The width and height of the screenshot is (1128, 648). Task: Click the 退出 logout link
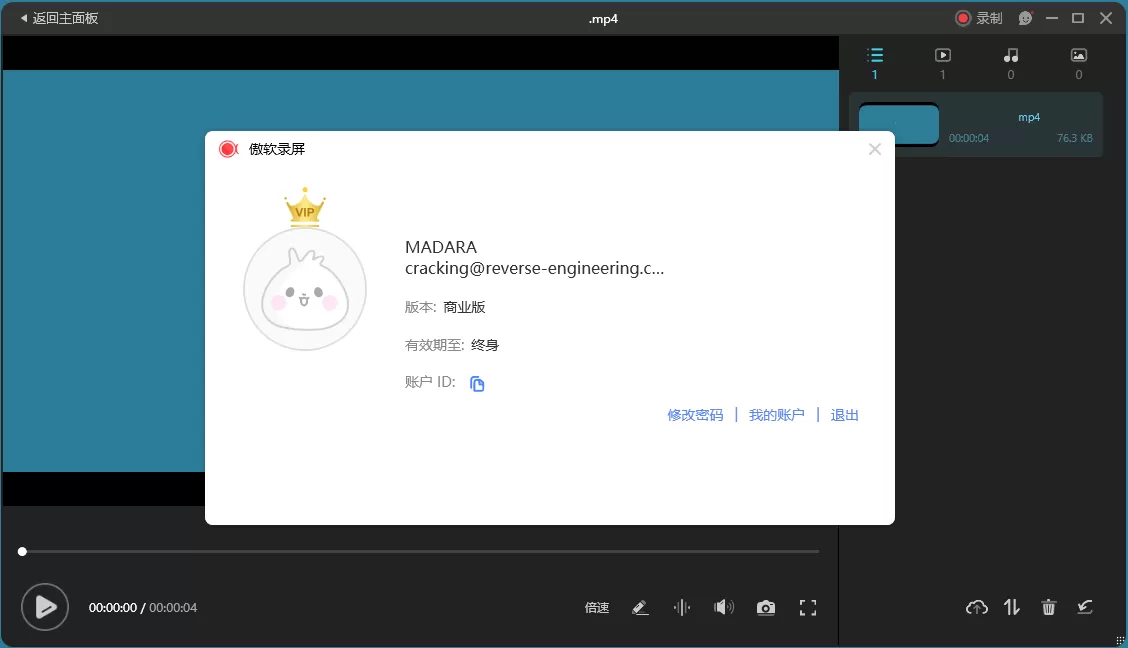[x=844, y=414]
